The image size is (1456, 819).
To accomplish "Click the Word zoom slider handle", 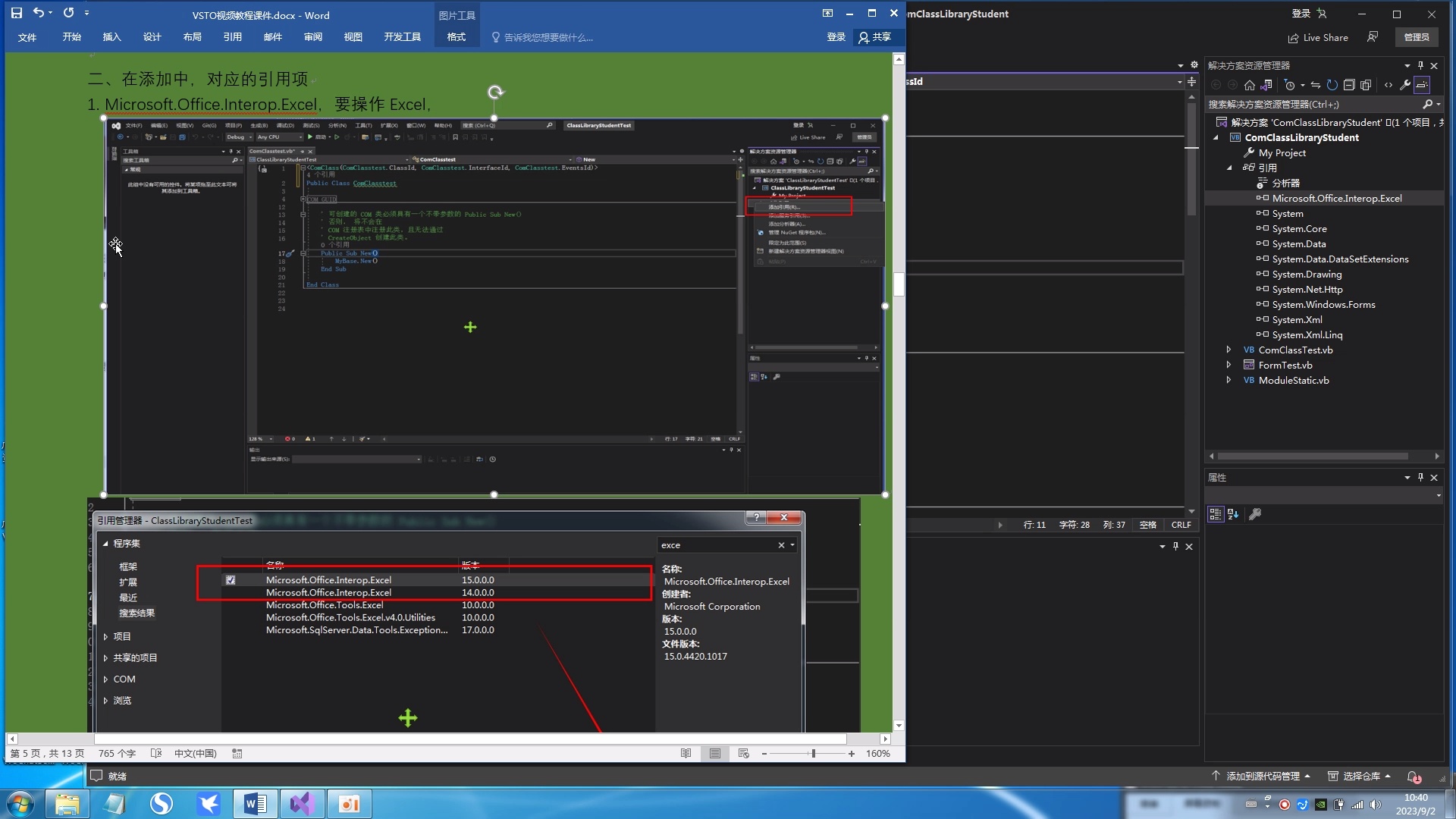I will [x=813, y=753].
